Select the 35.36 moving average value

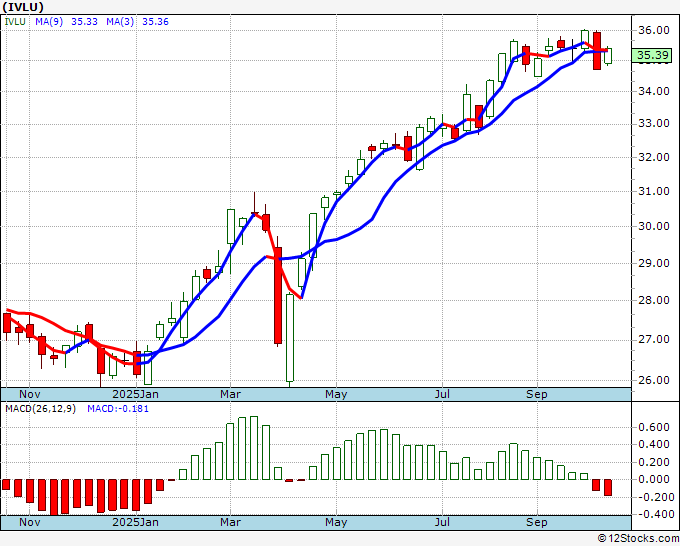(x=155, y=22)
